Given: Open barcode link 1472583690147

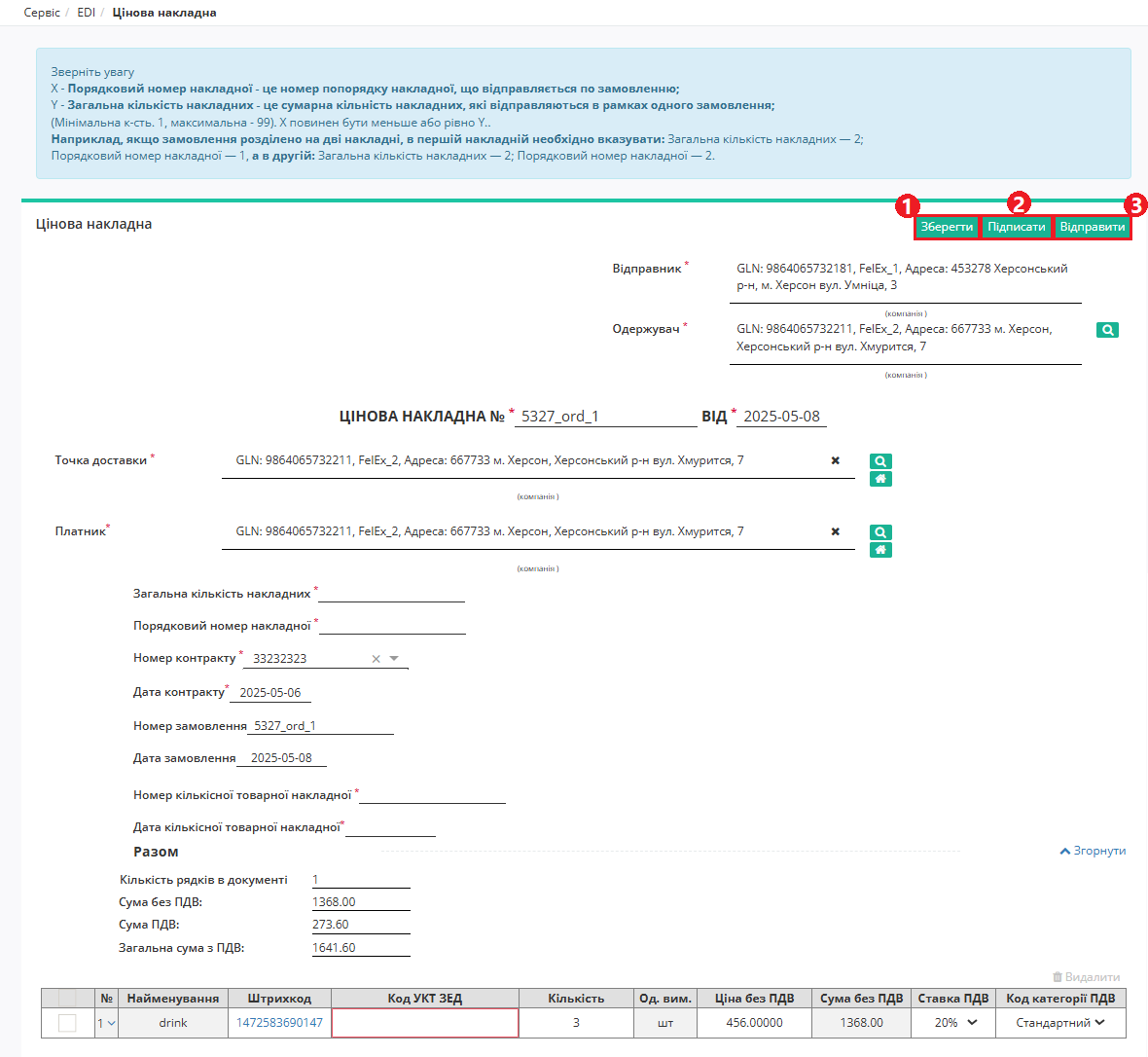Looking at the screenshot, I should tap(279, 1023).
